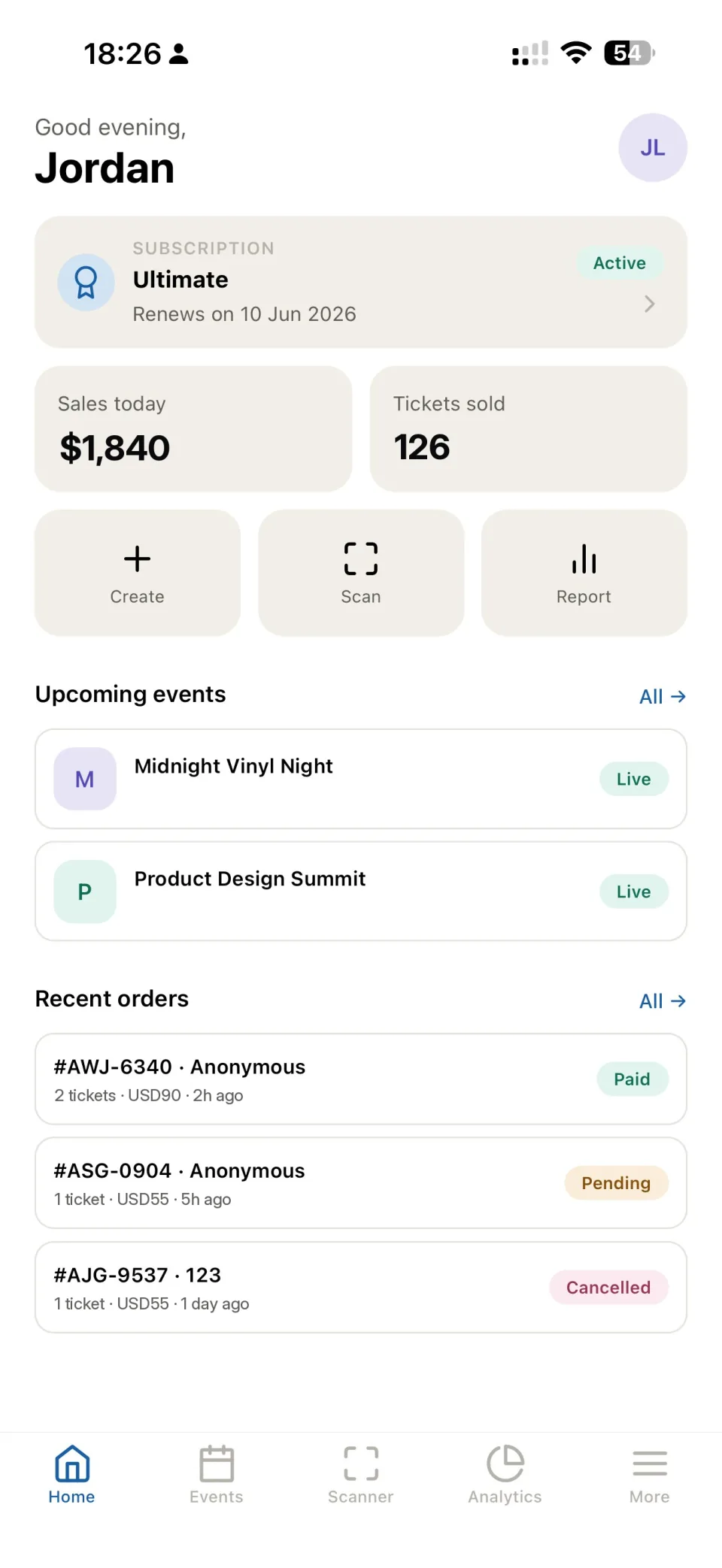Go to the Analytics tab
The width and height of the screenshot is (722, 1568).
[505, 1475]
